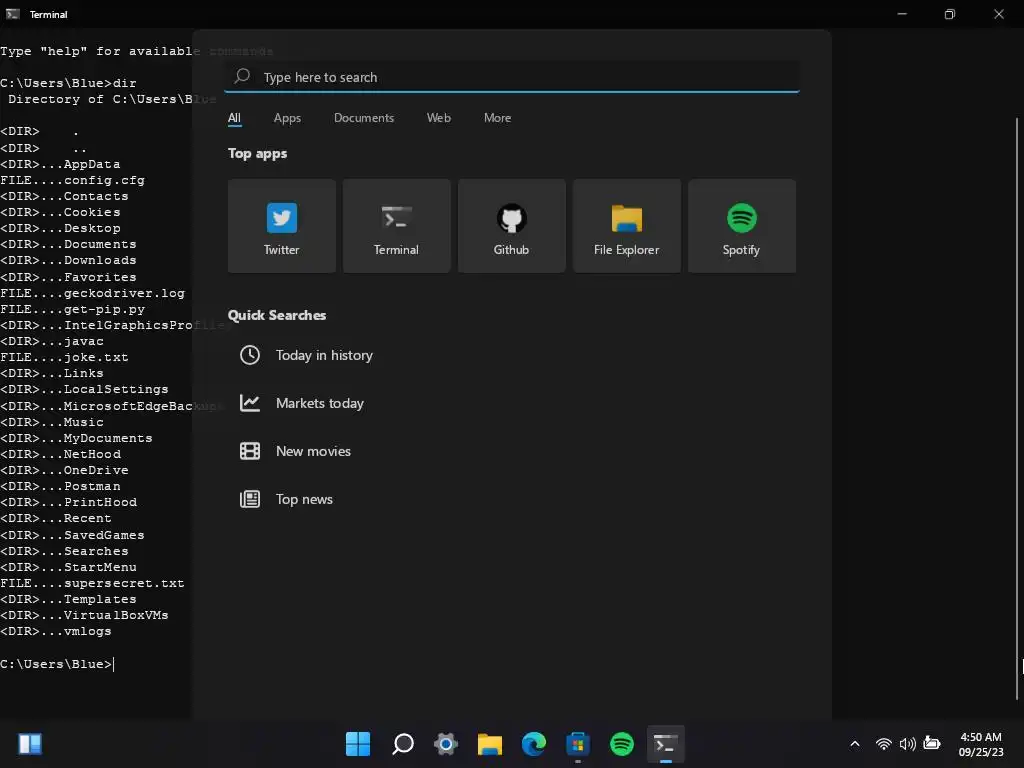
Task: Click the Terminal title bar app icon
Action: 12,14
